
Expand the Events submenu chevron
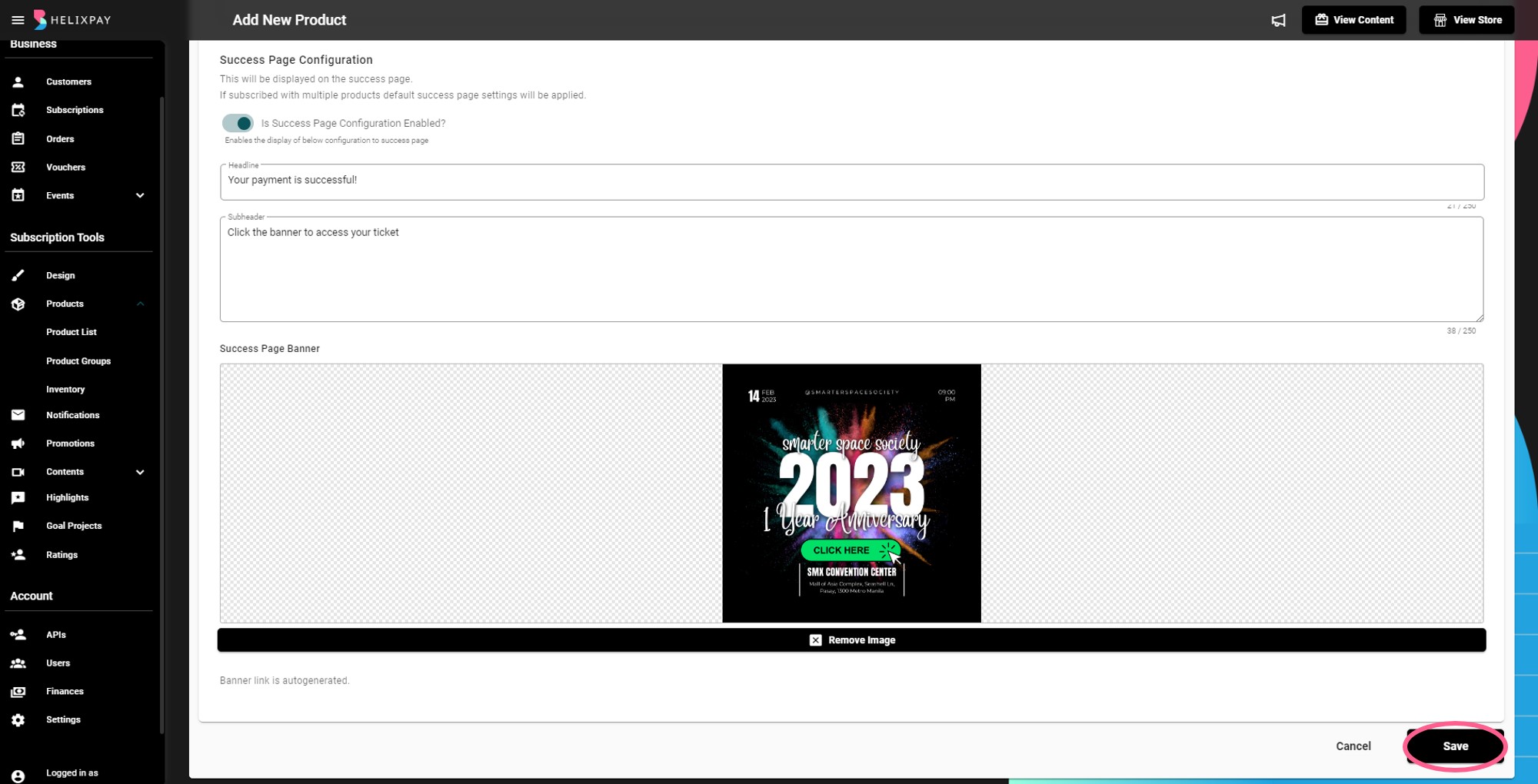[140, 195]
